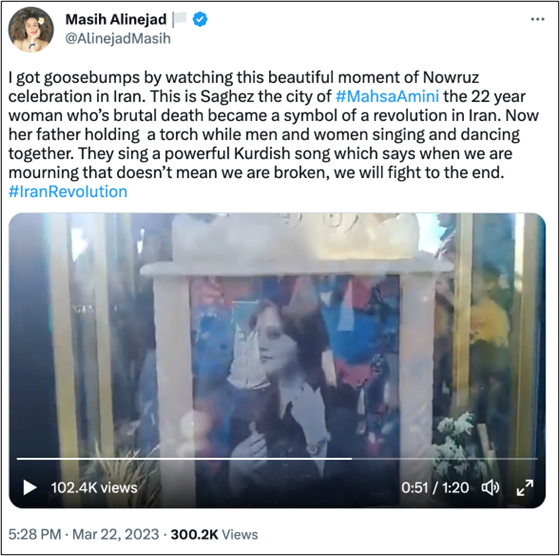Click the 300.2K Views count
Image resolution: width=560 pixels, height=556 pixels.
214,535
